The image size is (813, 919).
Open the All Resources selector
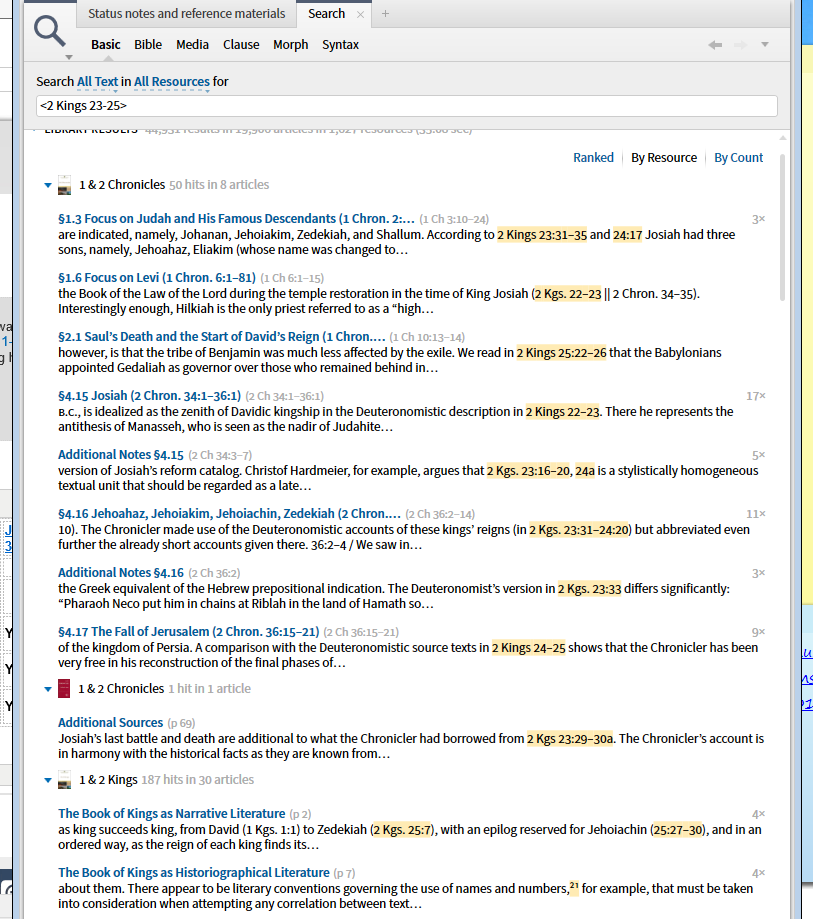(x=172, y=82)
